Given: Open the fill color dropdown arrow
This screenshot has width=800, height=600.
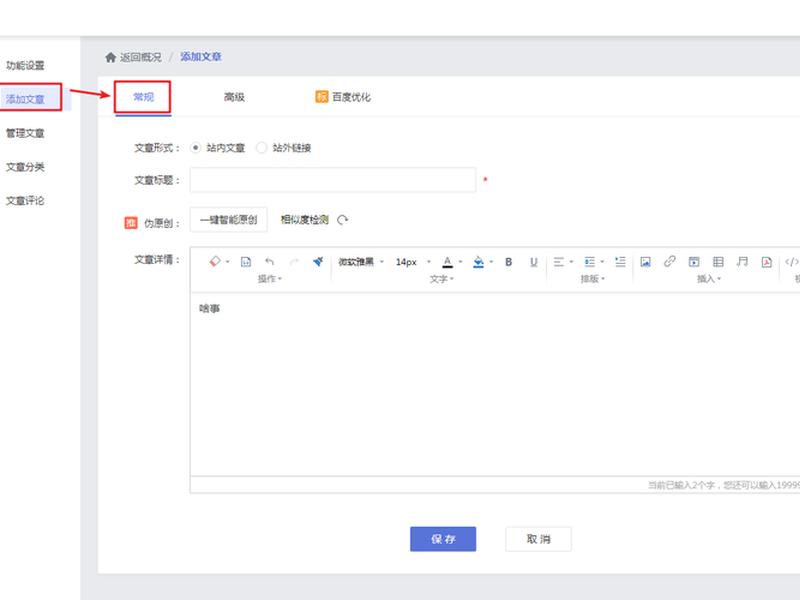Looking at the screenshot, I should pyautogui.click(x=491, y=262).
